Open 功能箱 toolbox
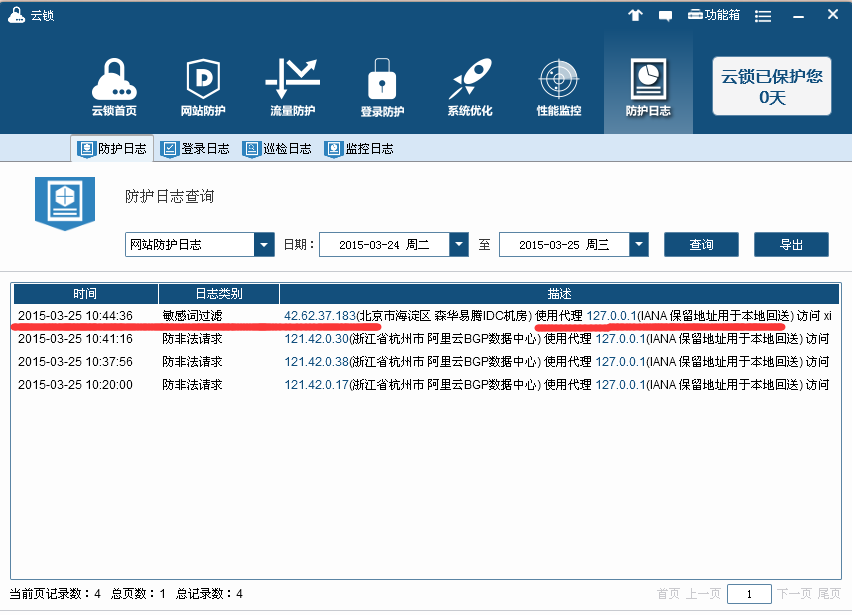Image resolution: width=852 pixels, height=615 pixels. 714,15
